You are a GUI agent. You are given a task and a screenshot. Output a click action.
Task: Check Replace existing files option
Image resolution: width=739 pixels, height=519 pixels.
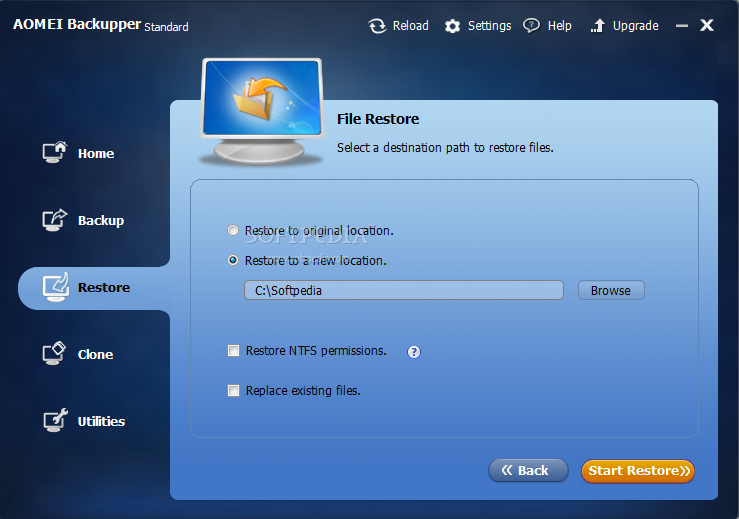[x=233, y=390]
